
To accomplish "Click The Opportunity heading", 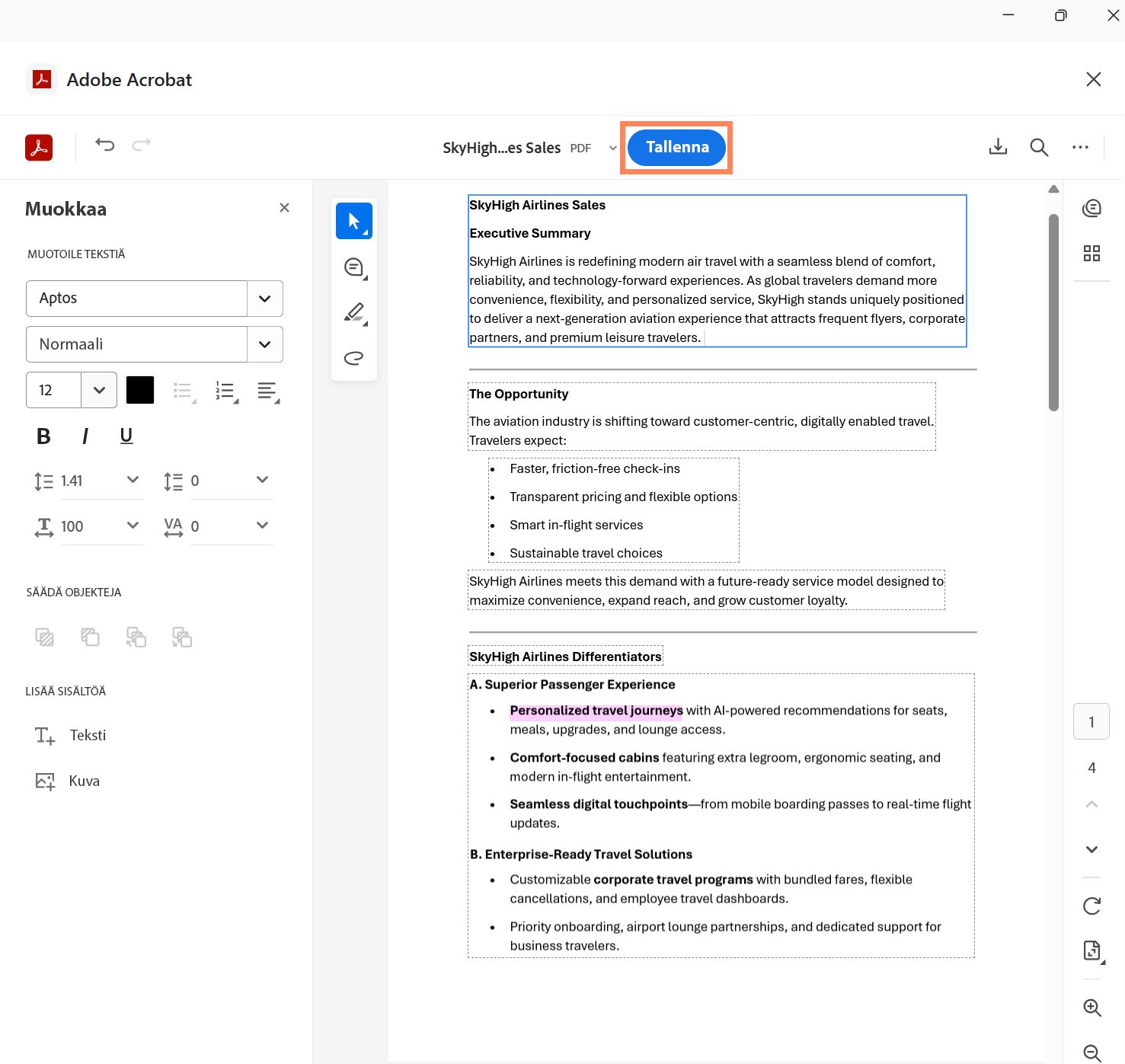I will click(519, 394).
